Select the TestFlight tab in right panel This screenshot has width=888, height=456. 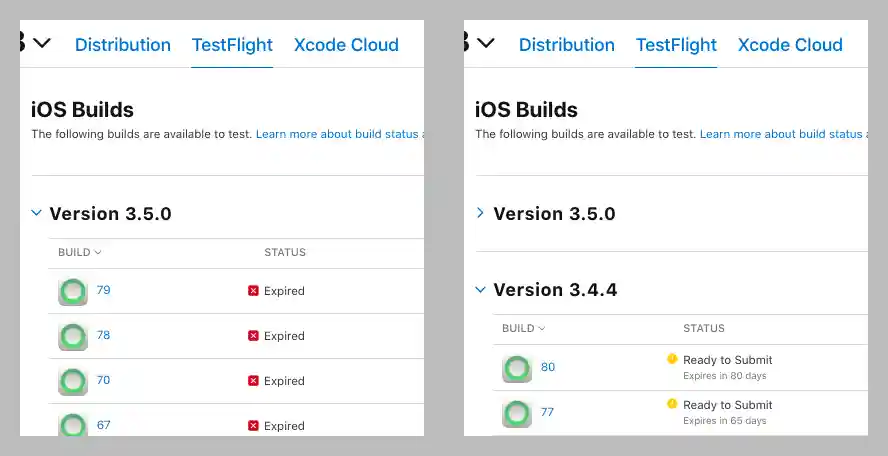coord(676,45)
